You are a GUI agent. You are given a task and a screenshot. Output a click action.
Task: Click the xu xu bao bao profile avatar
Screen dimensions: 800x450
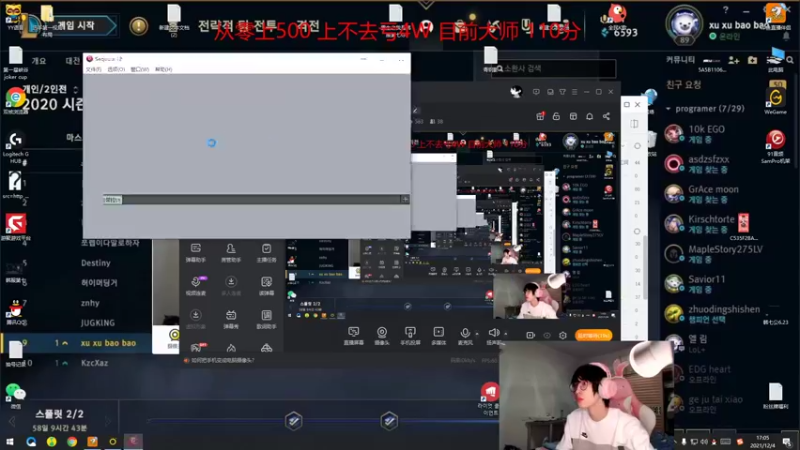click(x=684, y=23)
